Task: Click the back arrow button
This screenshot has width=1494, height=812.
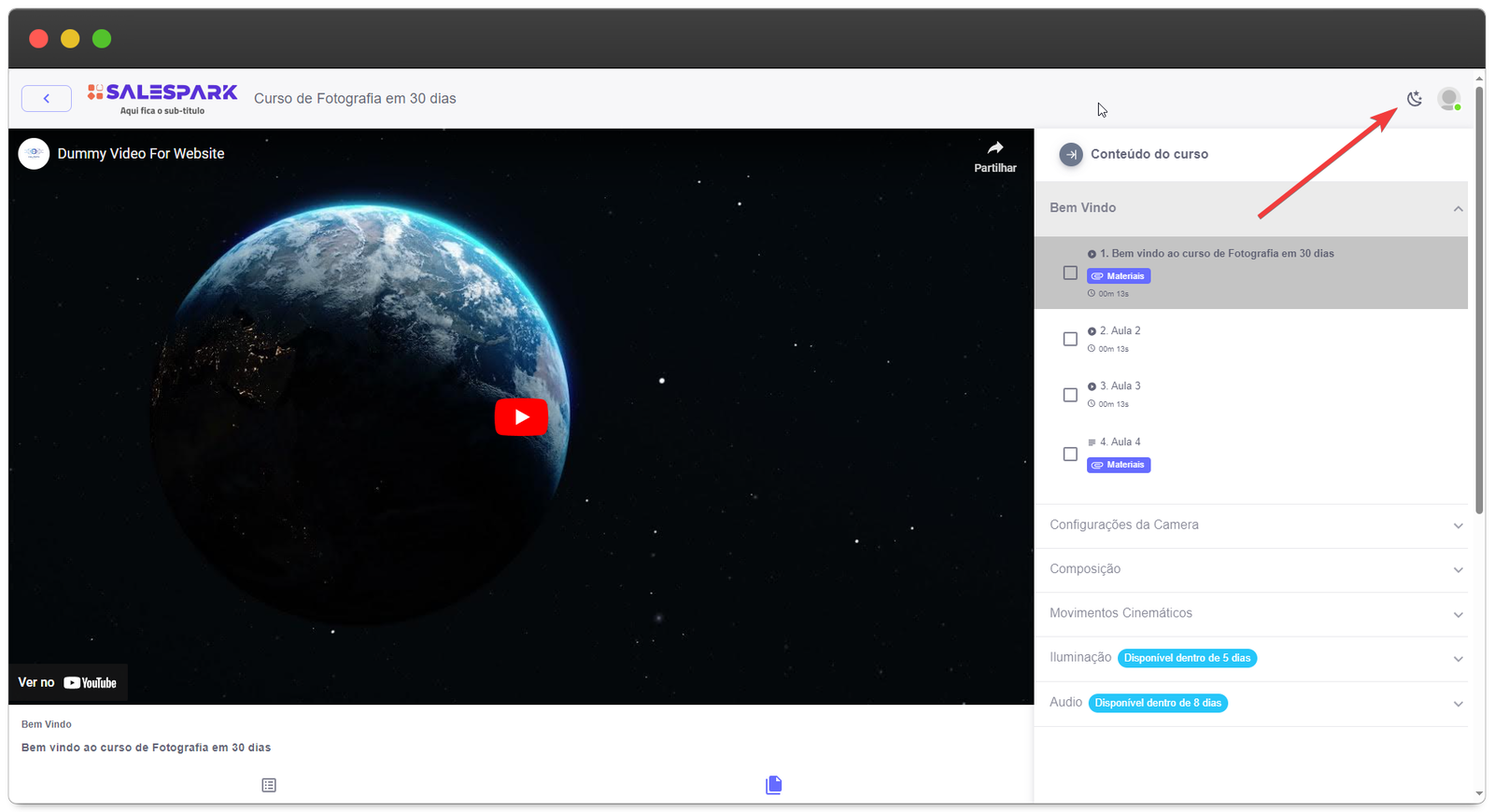Action: (47, 99)
